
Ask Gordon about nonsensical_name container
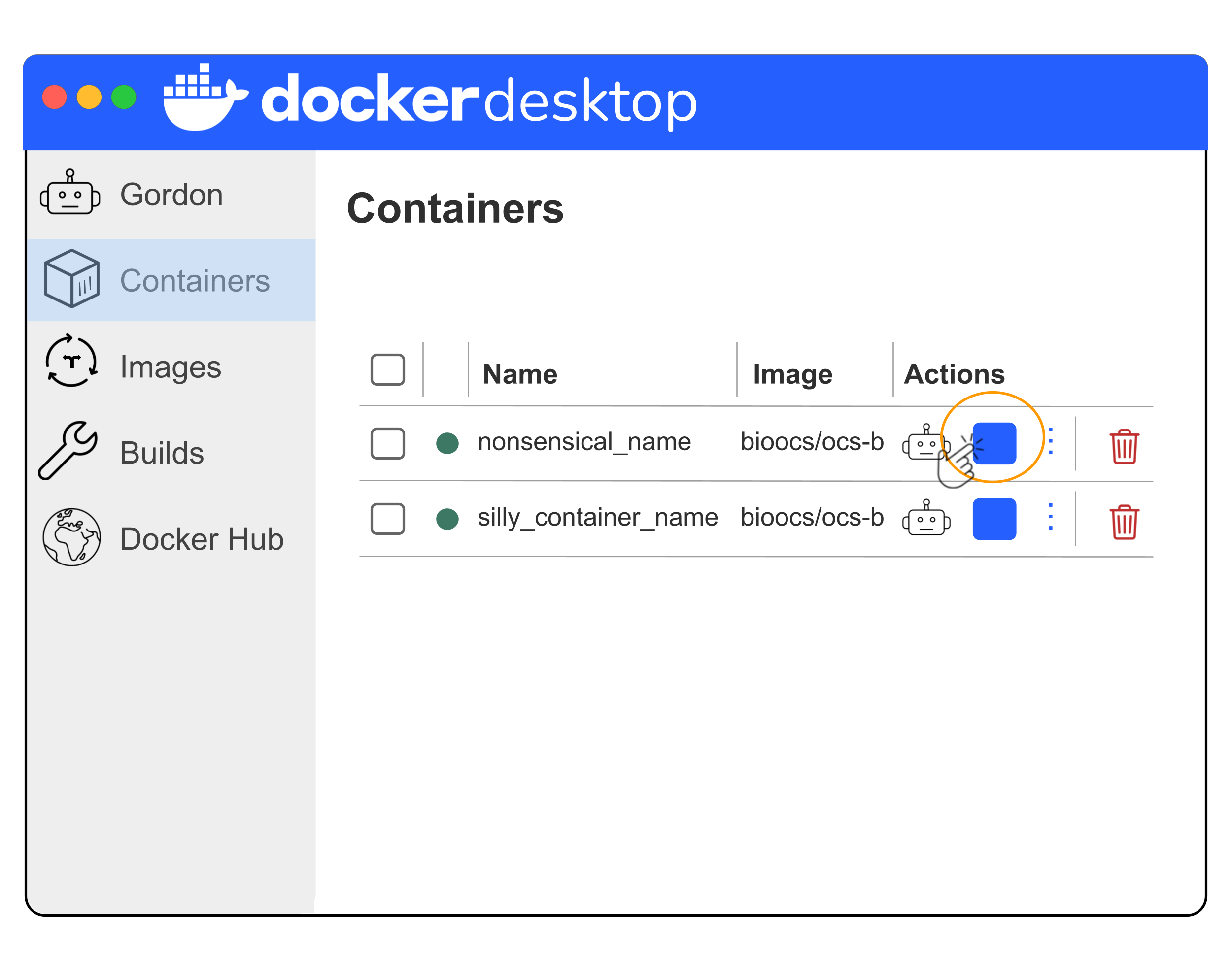pos(925,442)
